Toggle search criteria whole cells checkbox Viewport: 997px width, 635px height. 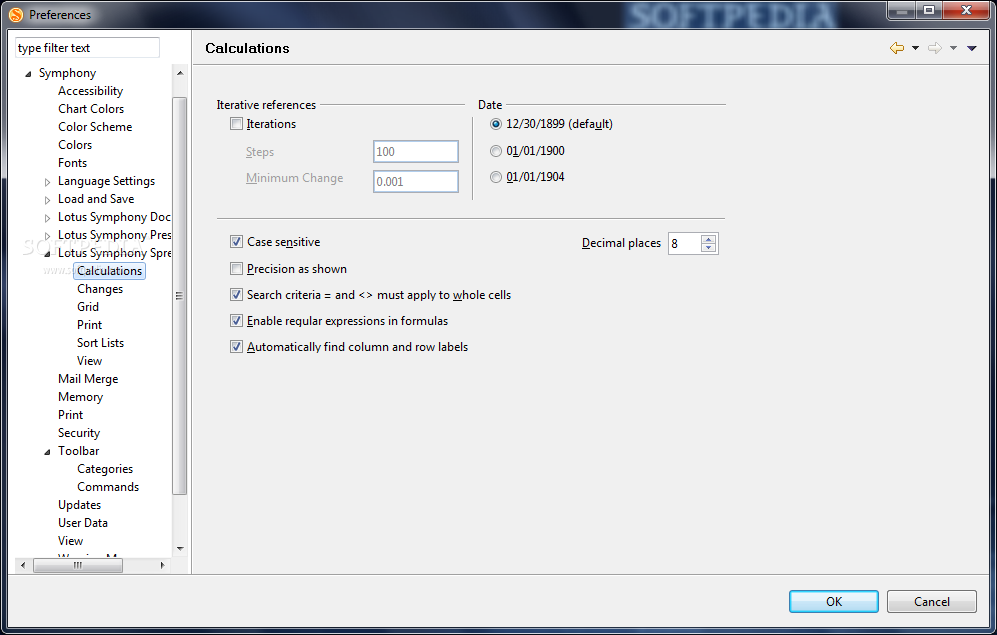(237, 295)
